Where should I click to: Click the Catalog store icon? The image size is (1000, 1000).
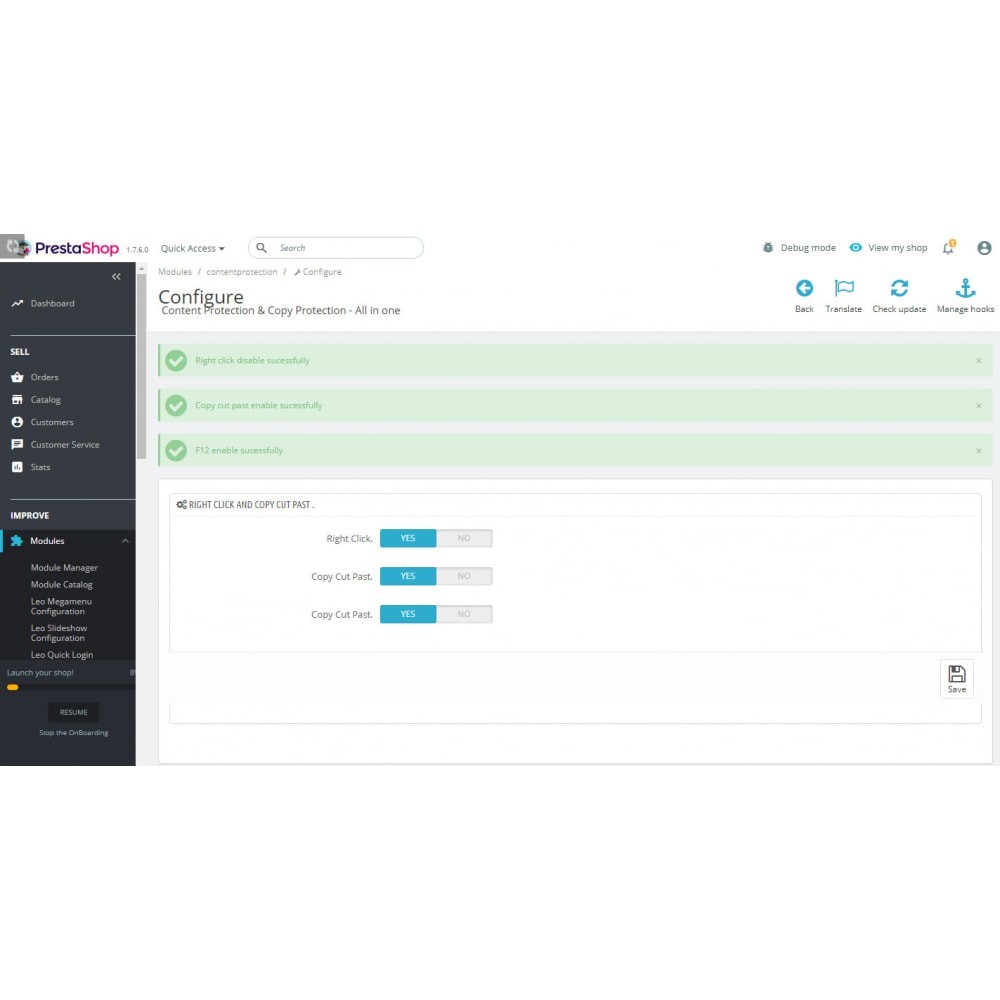17,400
